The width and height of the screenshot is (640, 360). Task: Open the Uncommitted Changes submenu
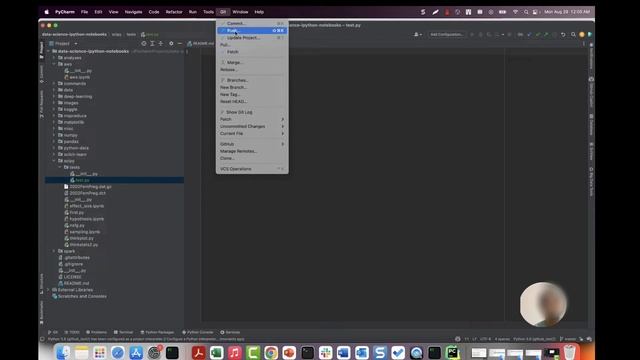(252, 126)
